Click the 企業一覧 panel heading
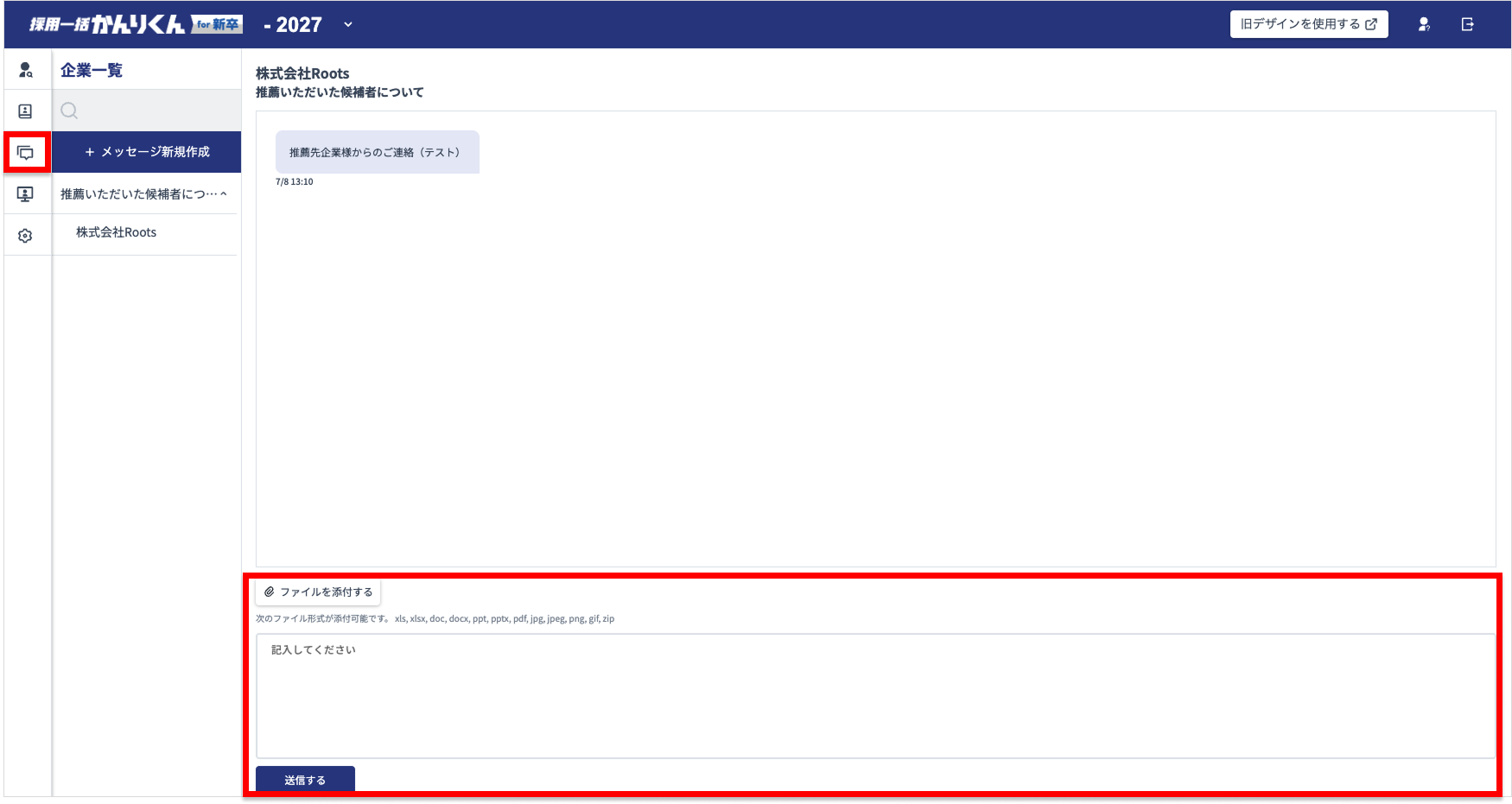1512x804 pixels. 92,70
